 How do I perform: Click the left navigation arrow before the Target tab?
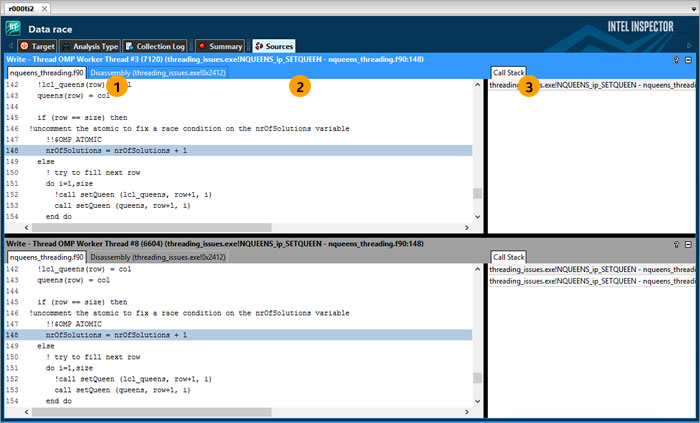point(11,46)
